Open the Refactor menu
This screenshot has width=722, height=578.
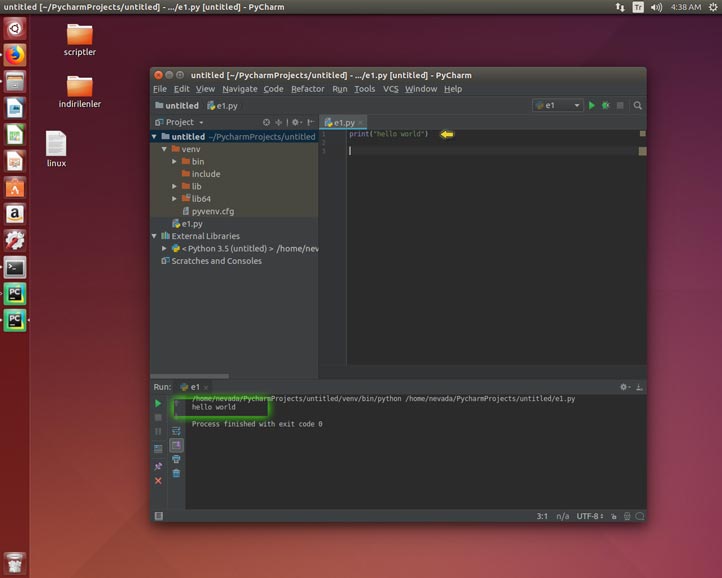308,89
